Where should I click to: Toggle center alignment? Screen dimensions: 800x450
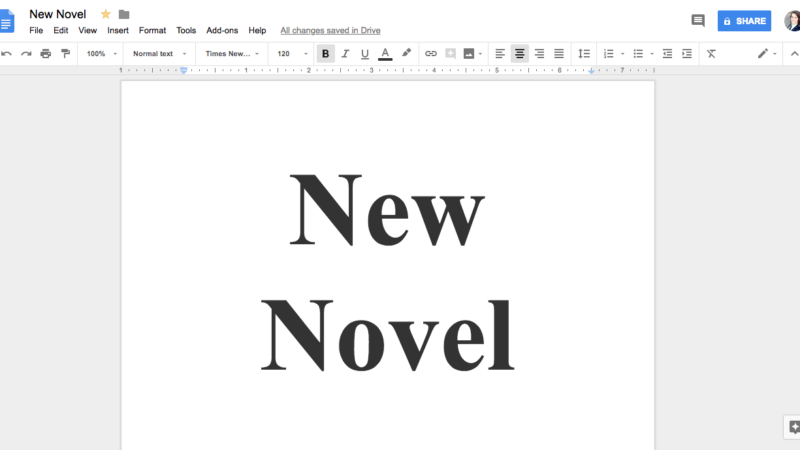click(x=519, y=54)
